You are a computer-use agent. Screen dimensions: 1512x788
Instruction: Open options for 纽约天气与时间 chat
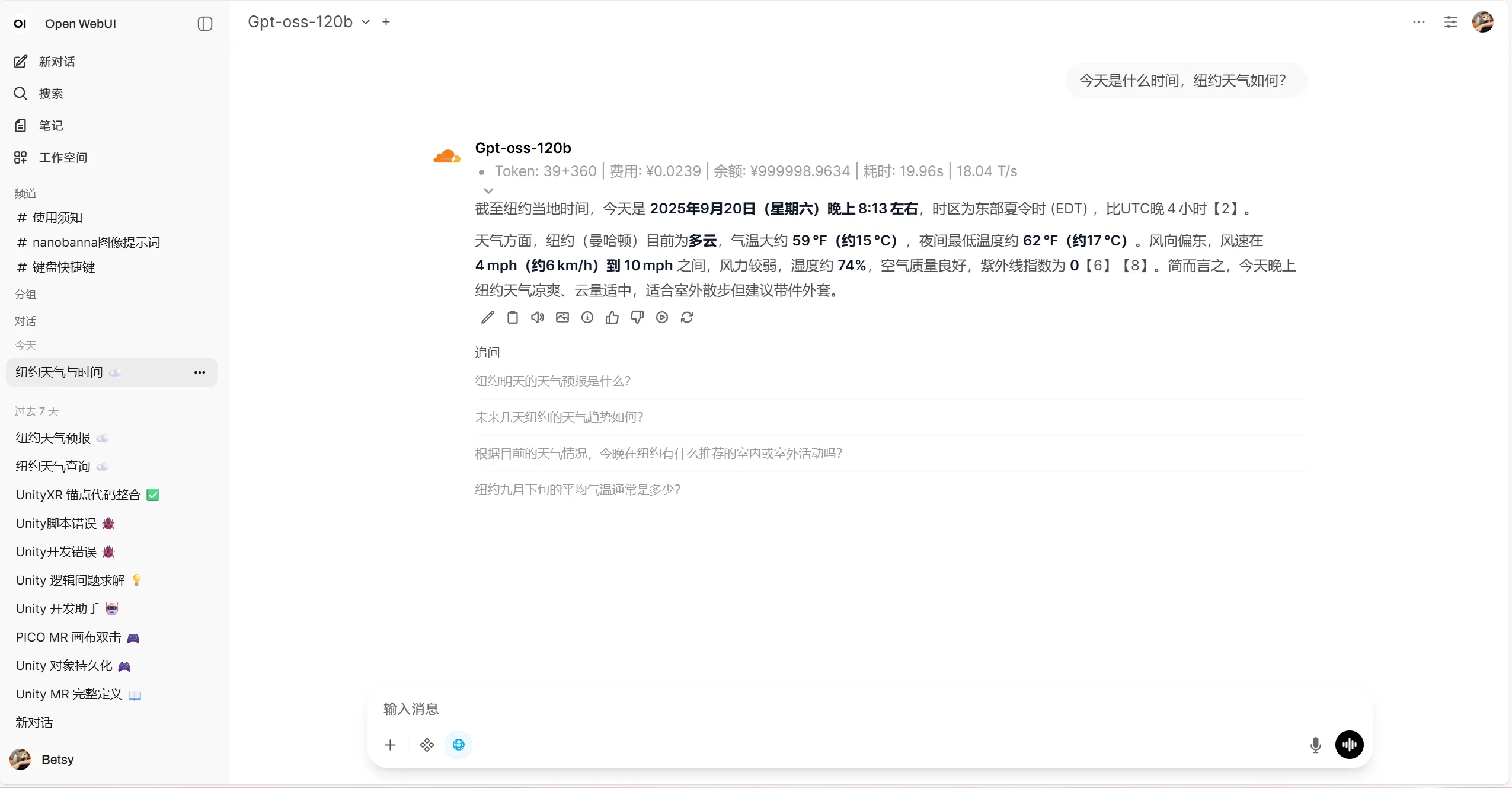199,372
